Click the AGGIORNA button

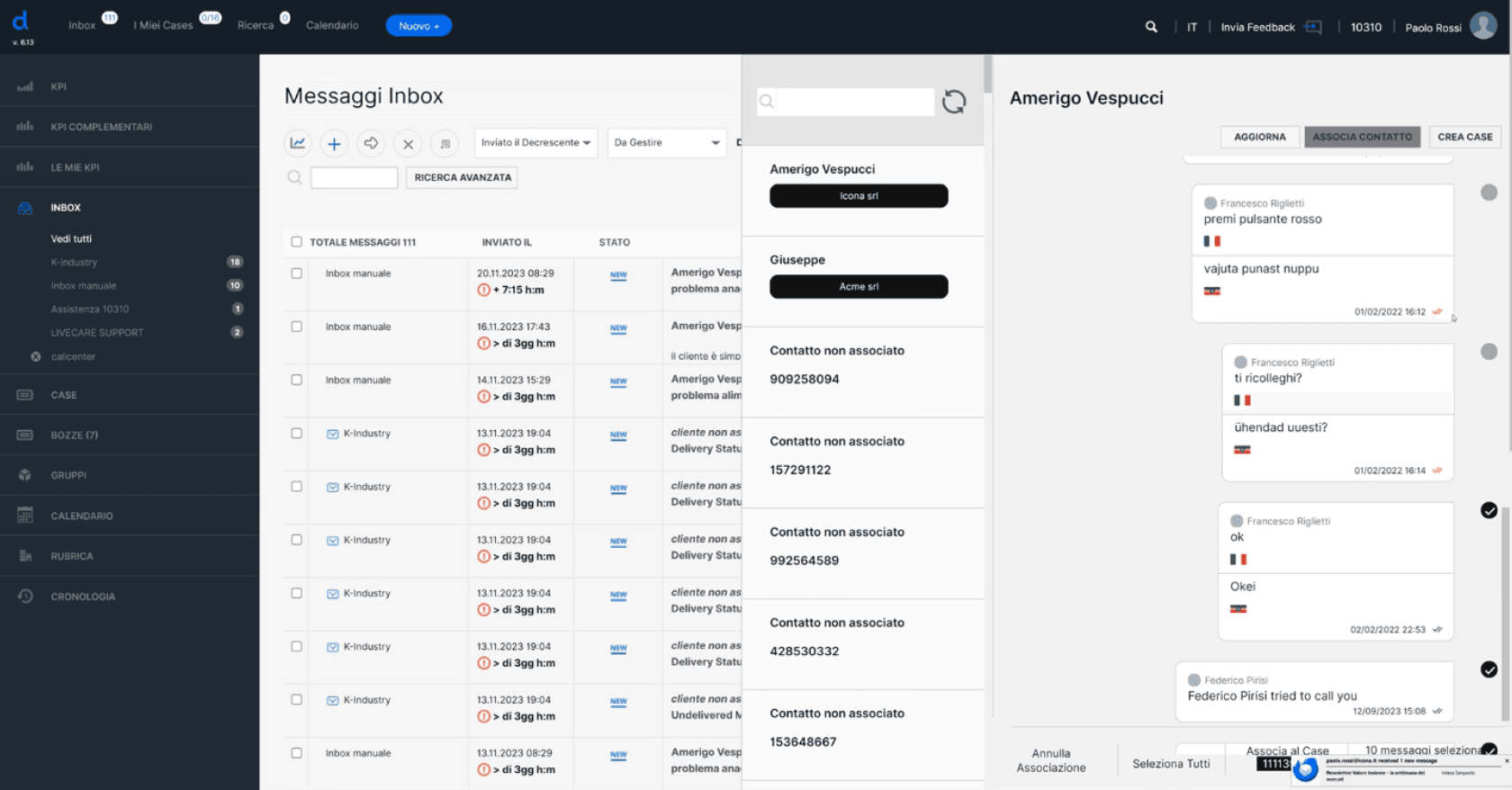pos(1260,137)
